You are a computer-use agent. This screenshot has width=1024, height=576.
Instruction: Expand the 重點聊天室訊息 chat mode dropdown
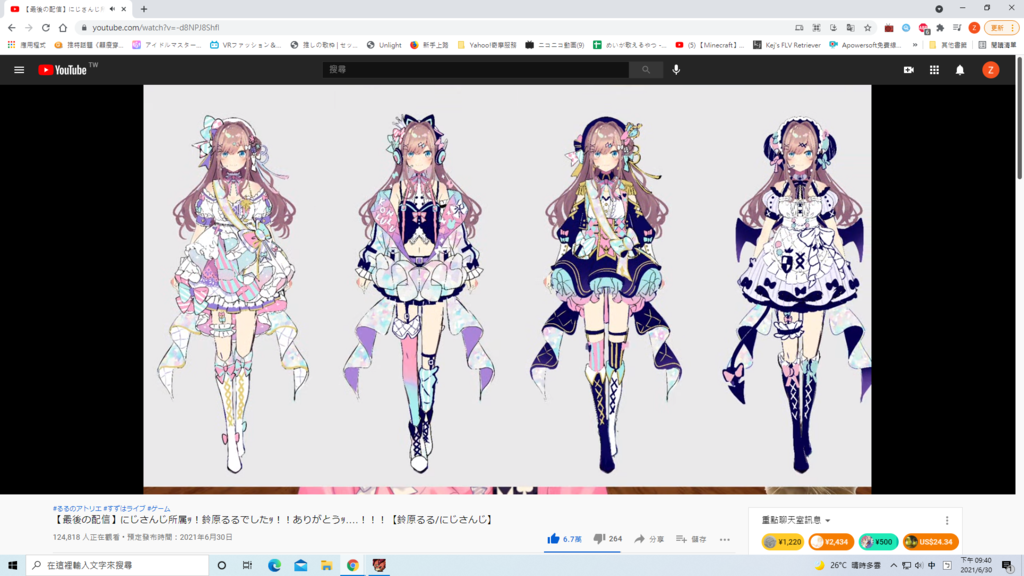click(x=796, y=520)
